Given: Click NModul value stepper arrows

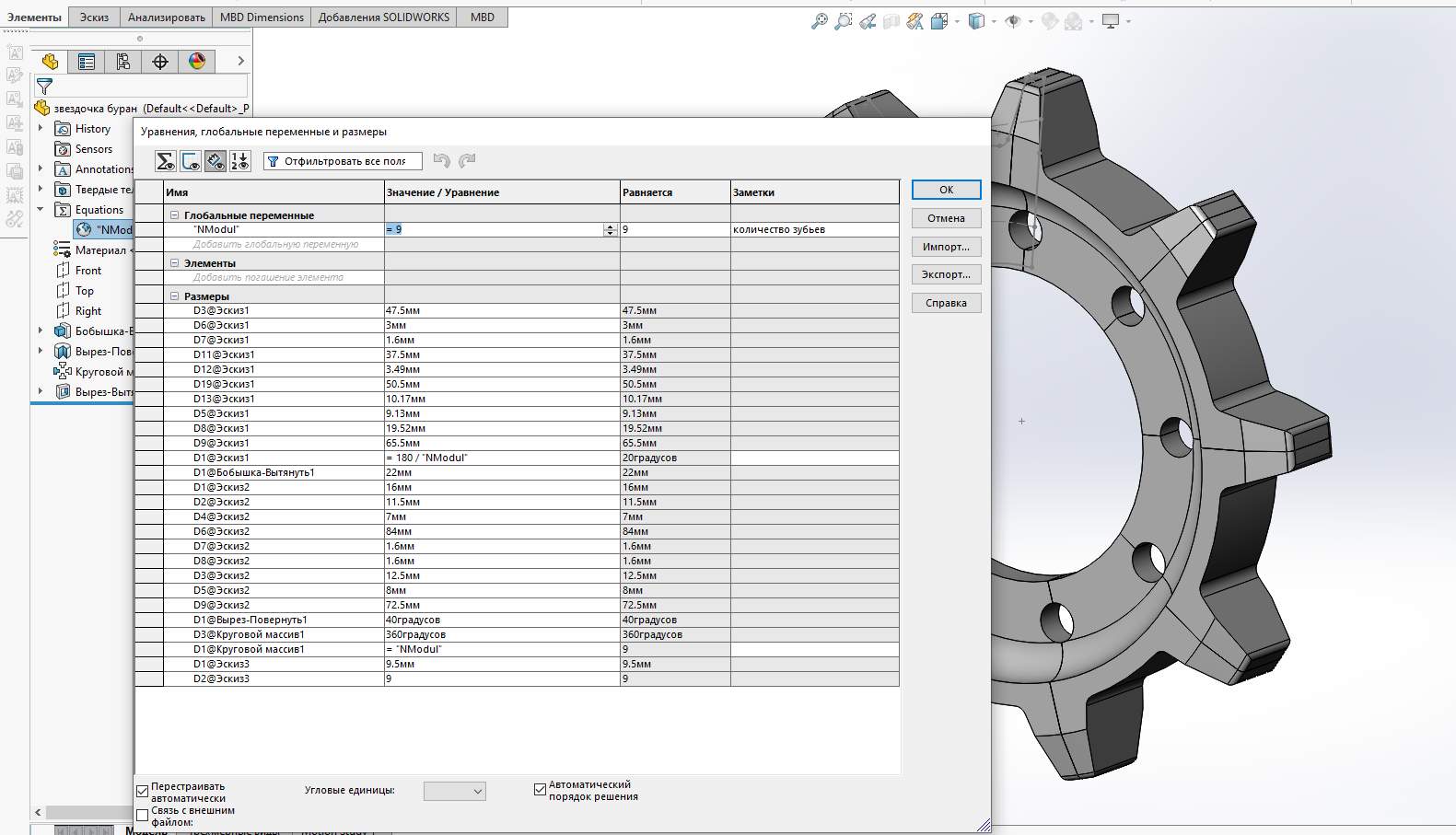Looking at the screenshot, I should click(610, 230).
